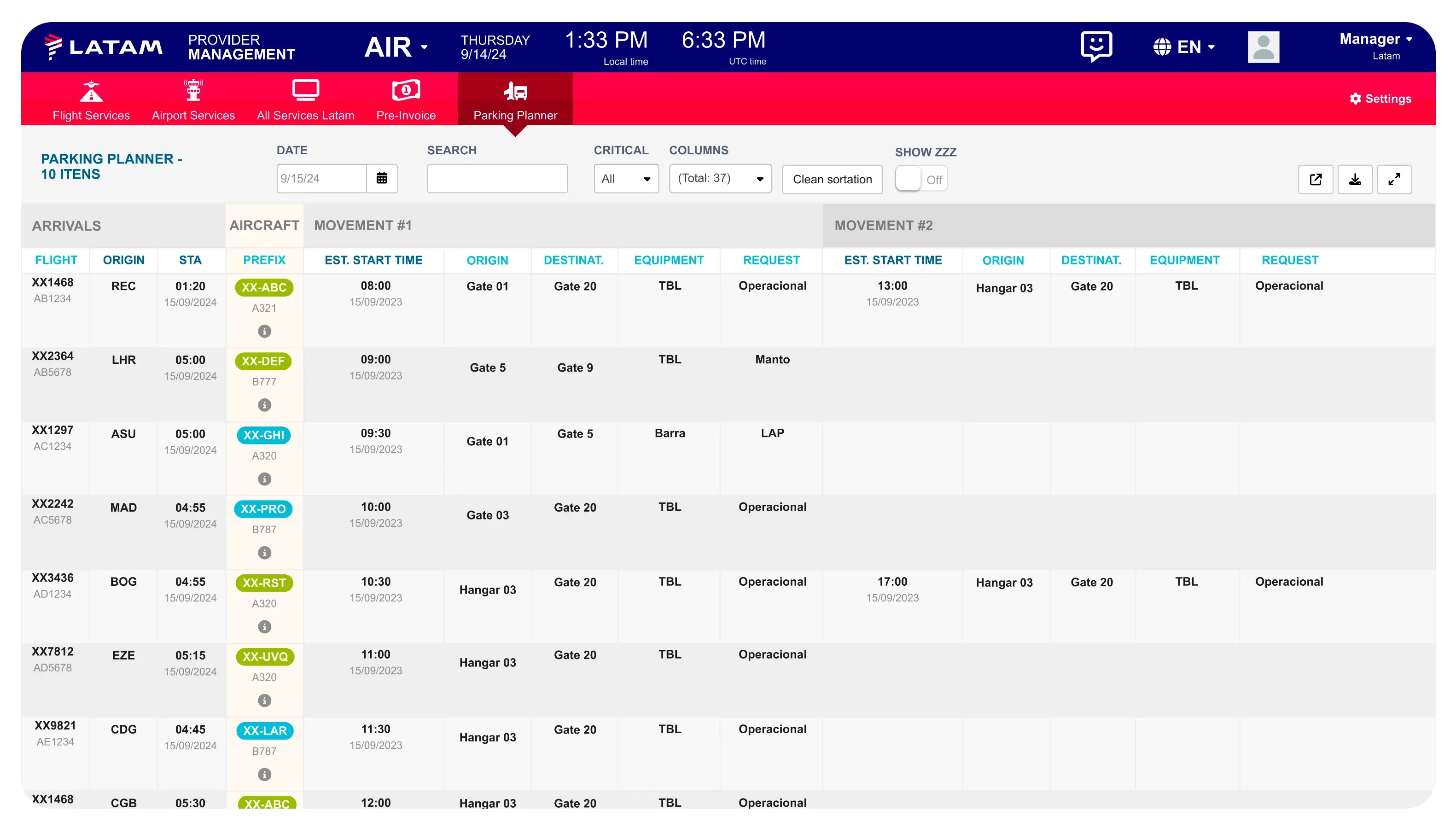Select the XX-UVQ prefix badge
Viewport: 1456px width, 828px height.
click(x=265, y=656)
